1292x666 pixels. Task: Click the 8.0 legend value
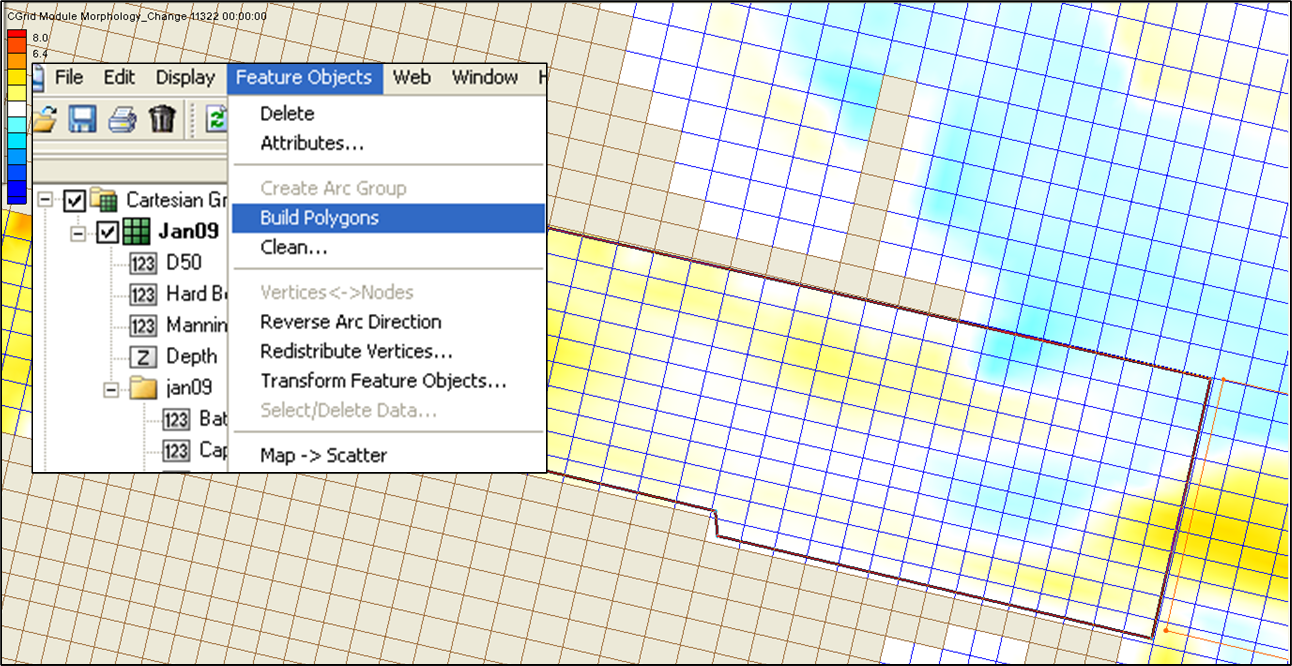[x=40, y=38]
